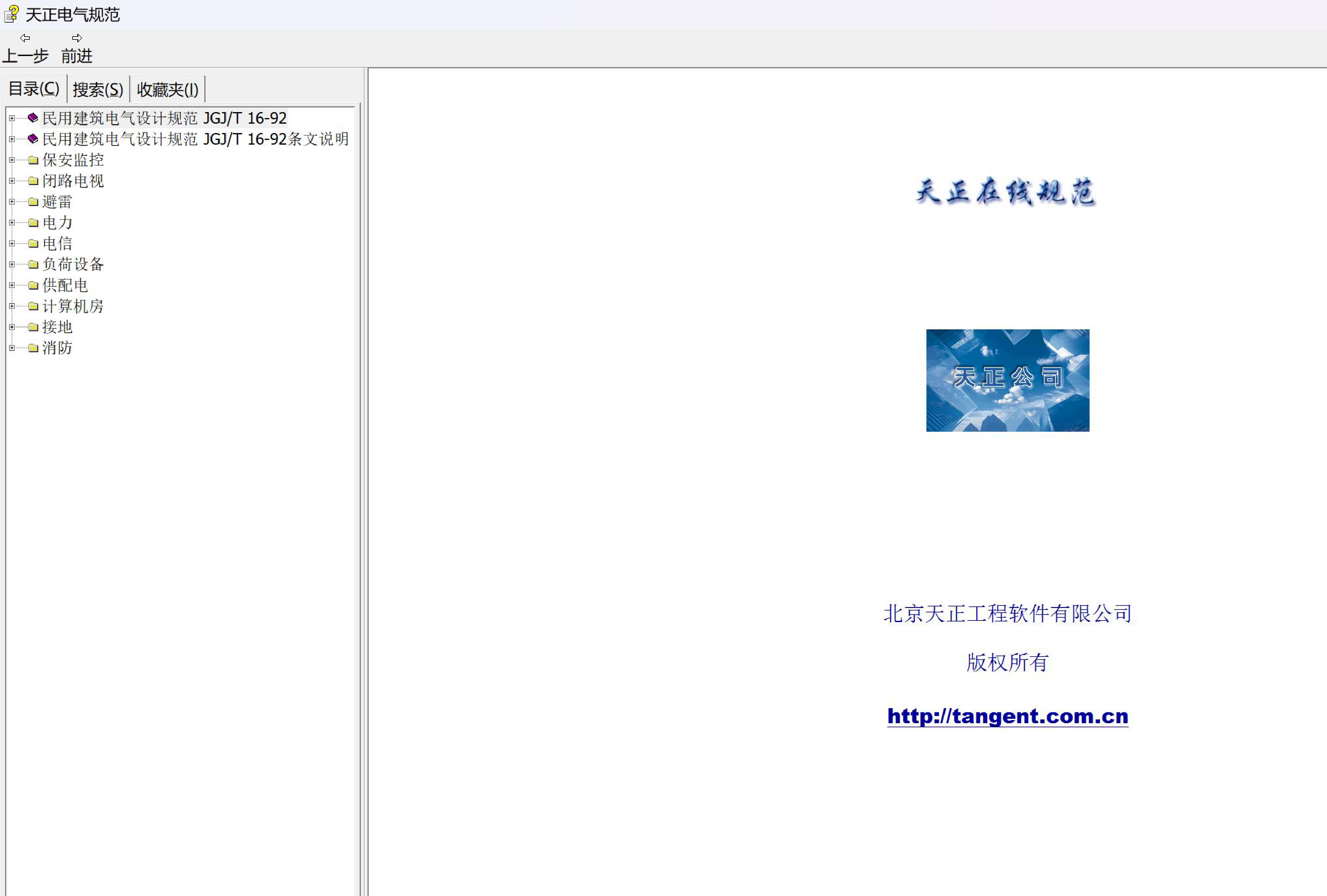Select the 避雷 tree item
Image resolution: width=1327 pixels, height=896 pixels.
click(57, 201)
